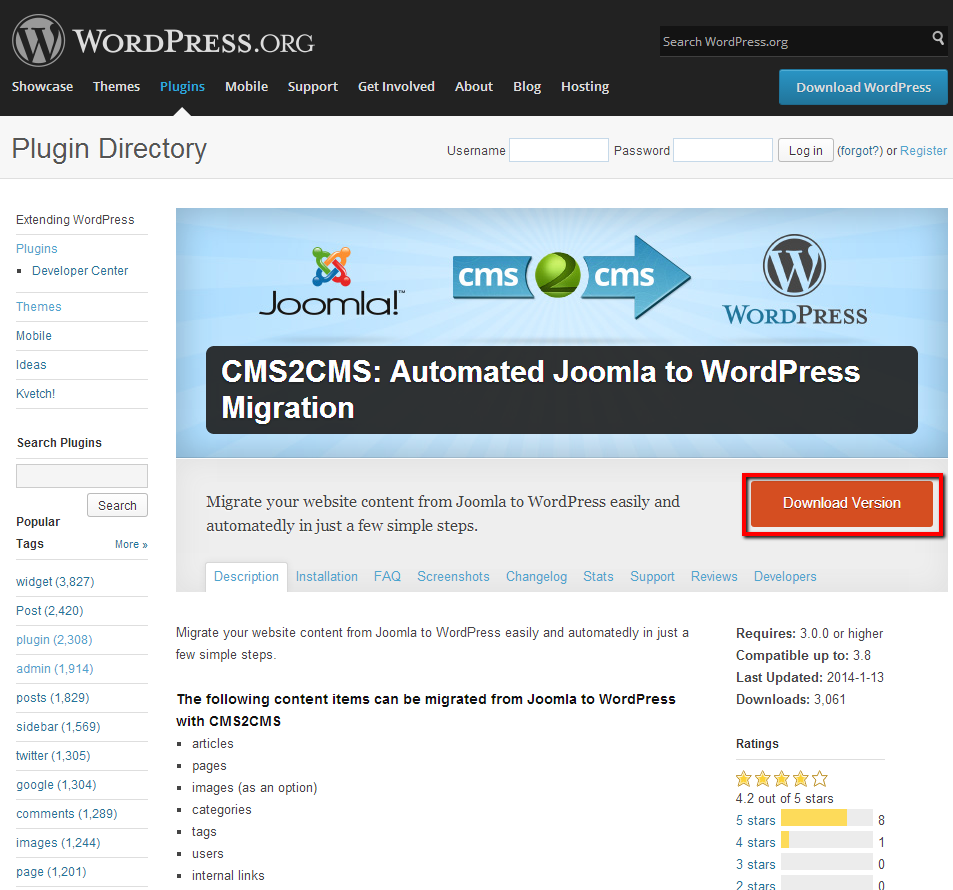This screenshot has height=890, width=953.
Task: Open the plugin Support tab
Action: 652,576
